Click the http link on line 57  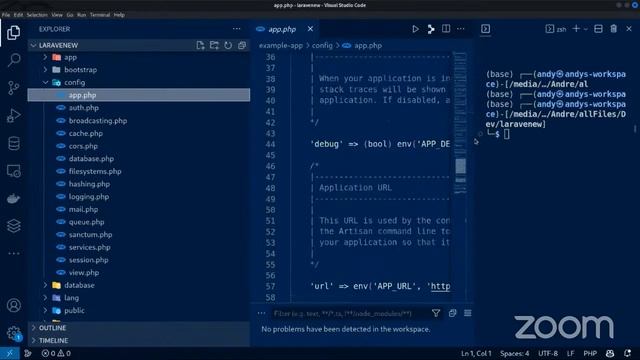click(x=441, y=286)
